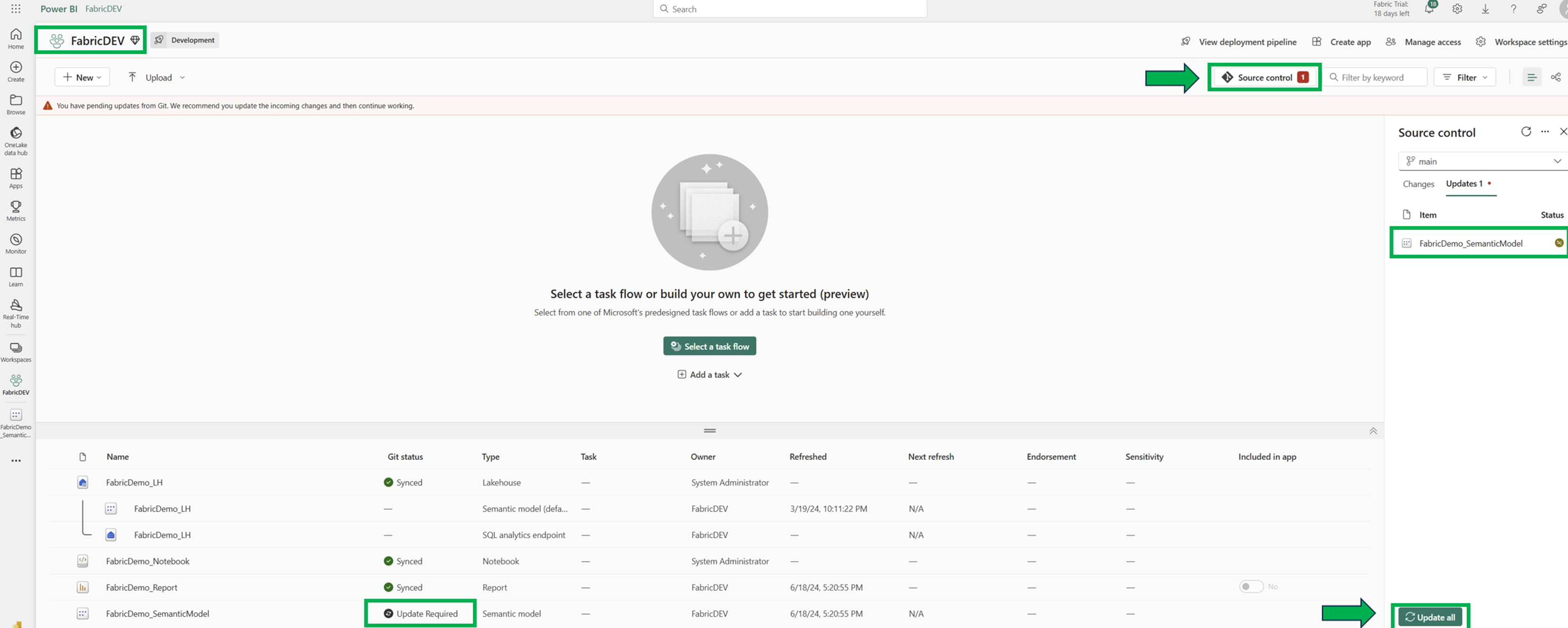1568x628 pixels.
Task: Sort by Type column header
Action: point(490,457)
